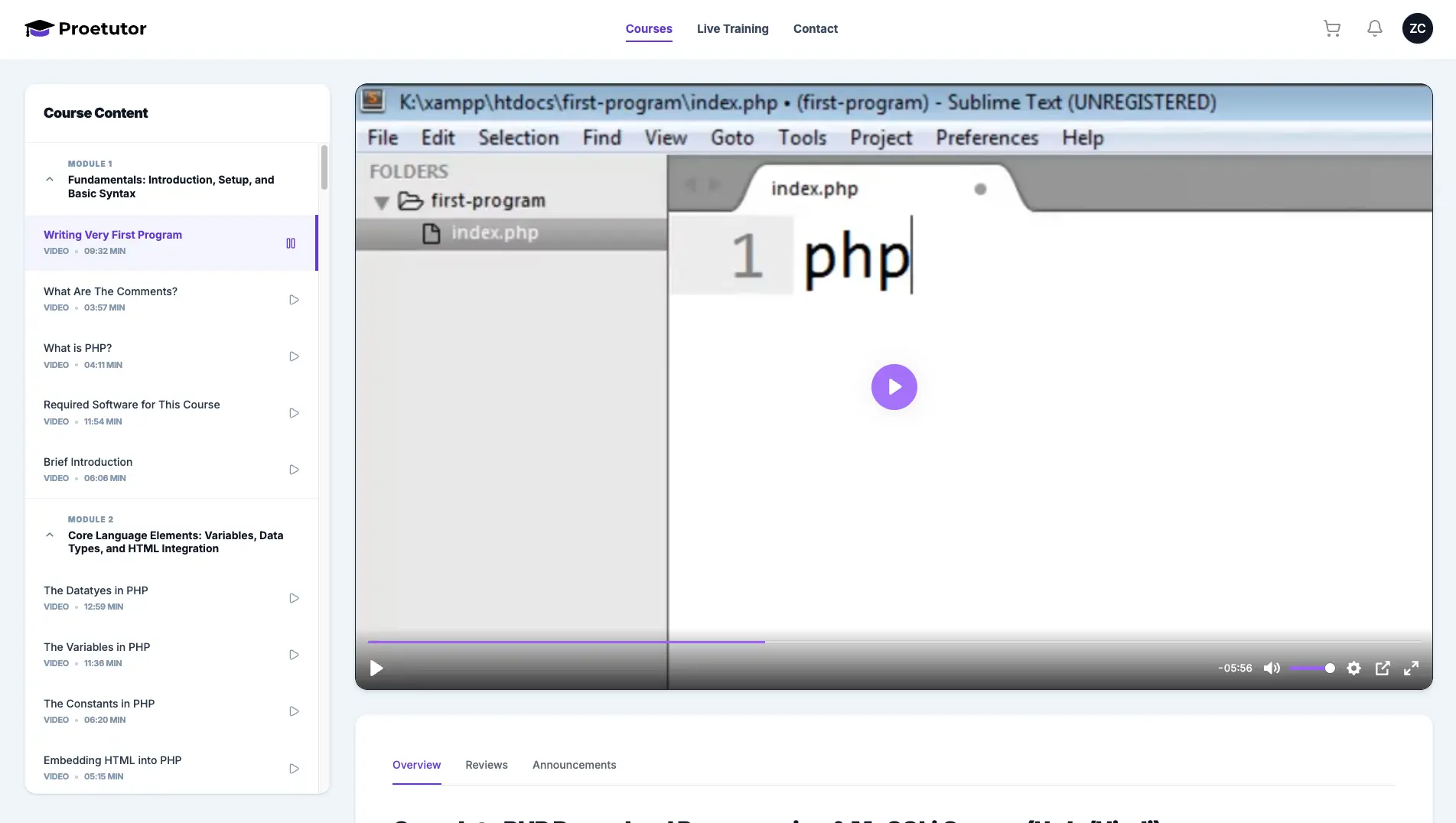Switch to the Reviews tab
1456x823 pixels.
(x=487, y=765)
